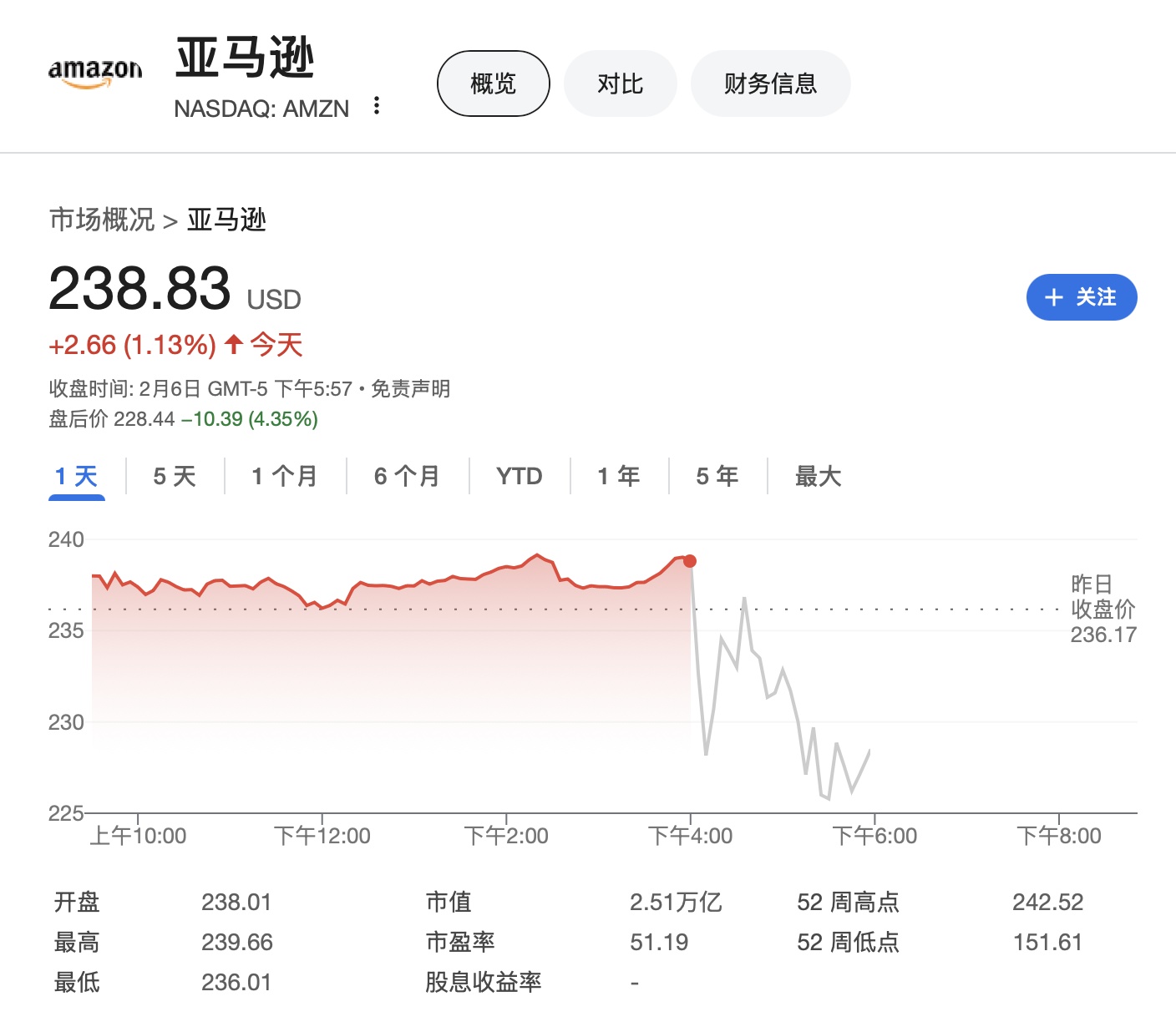The width and height of the screenshot is (1176, 1027).
Task: Select the 概览 overview tab
Action: 494,83
